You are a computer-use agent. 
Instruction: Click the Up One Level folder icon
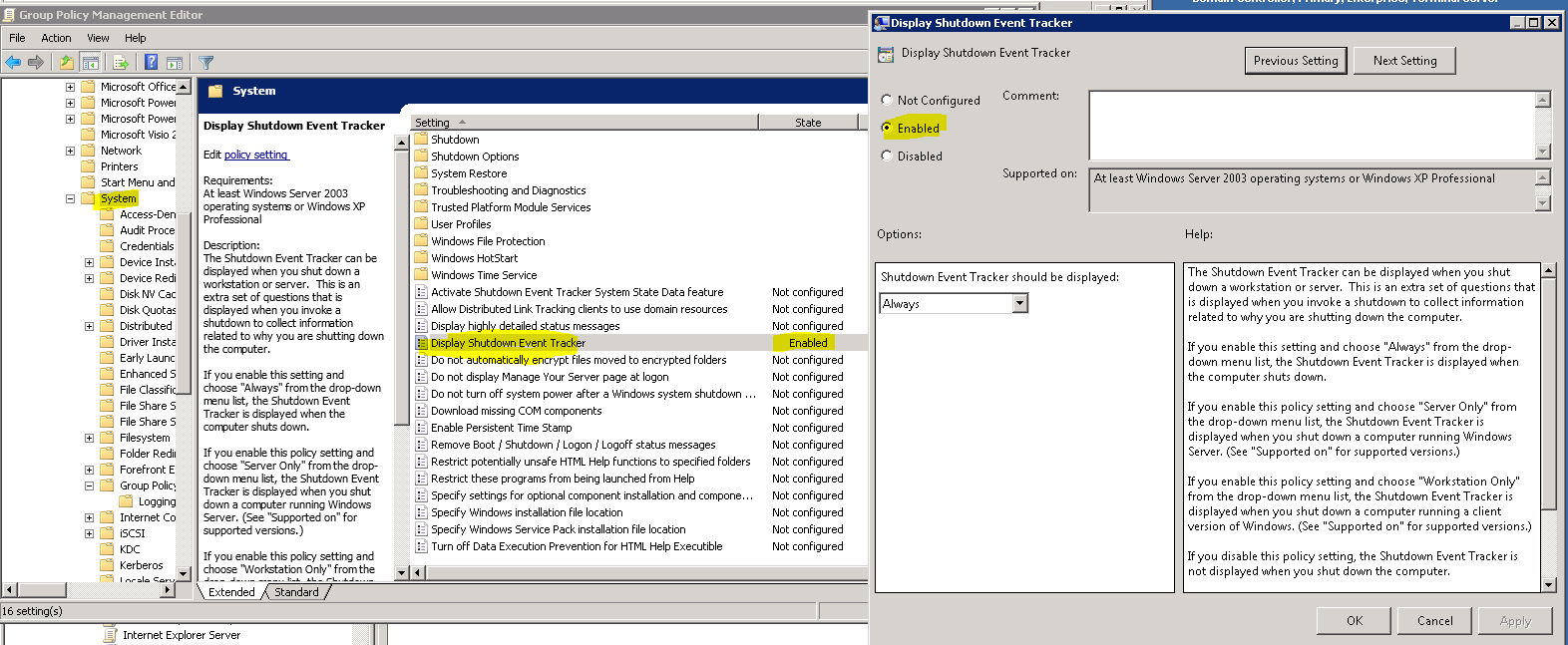pyautogui.click(x=66, y=62)
